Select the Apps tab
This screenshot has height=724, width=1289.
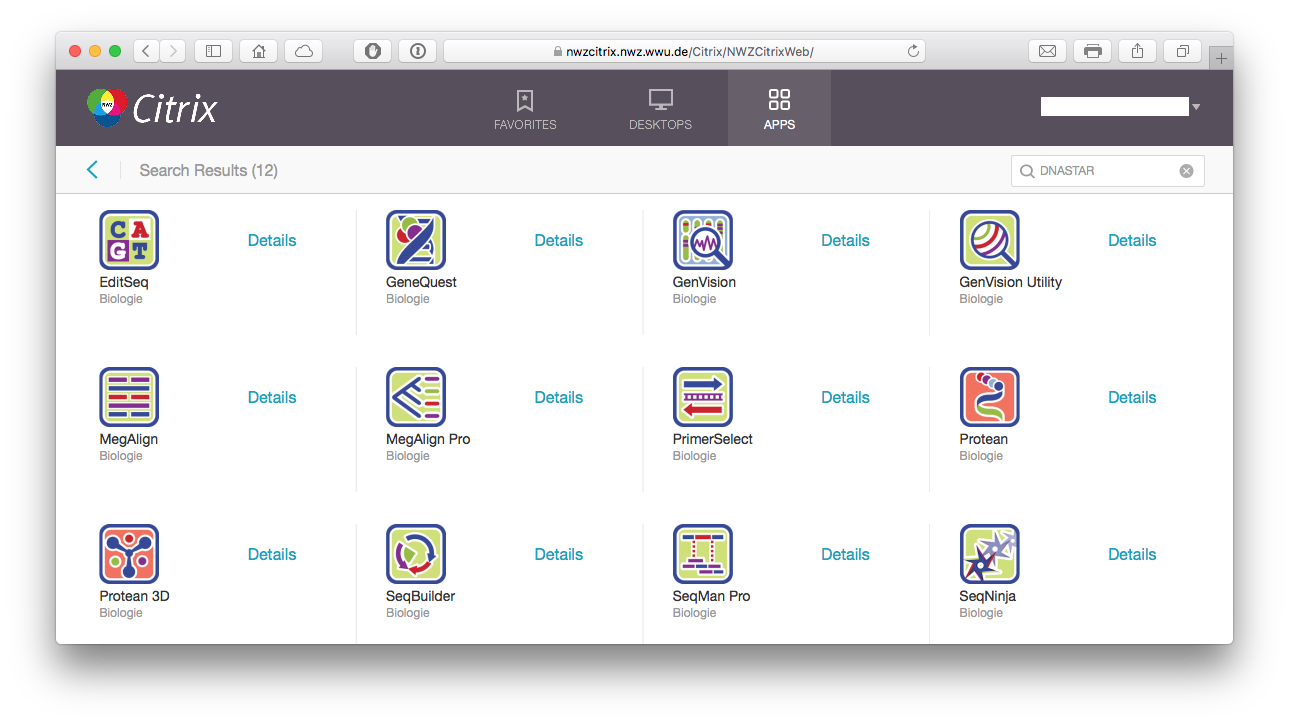pos(779,109)
